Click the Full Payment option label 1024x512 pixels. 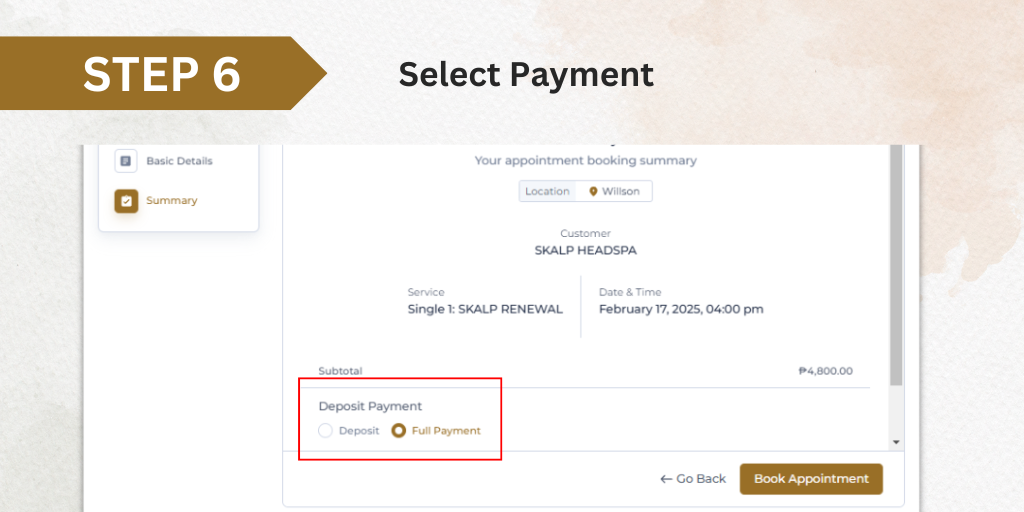coord(446,431)
